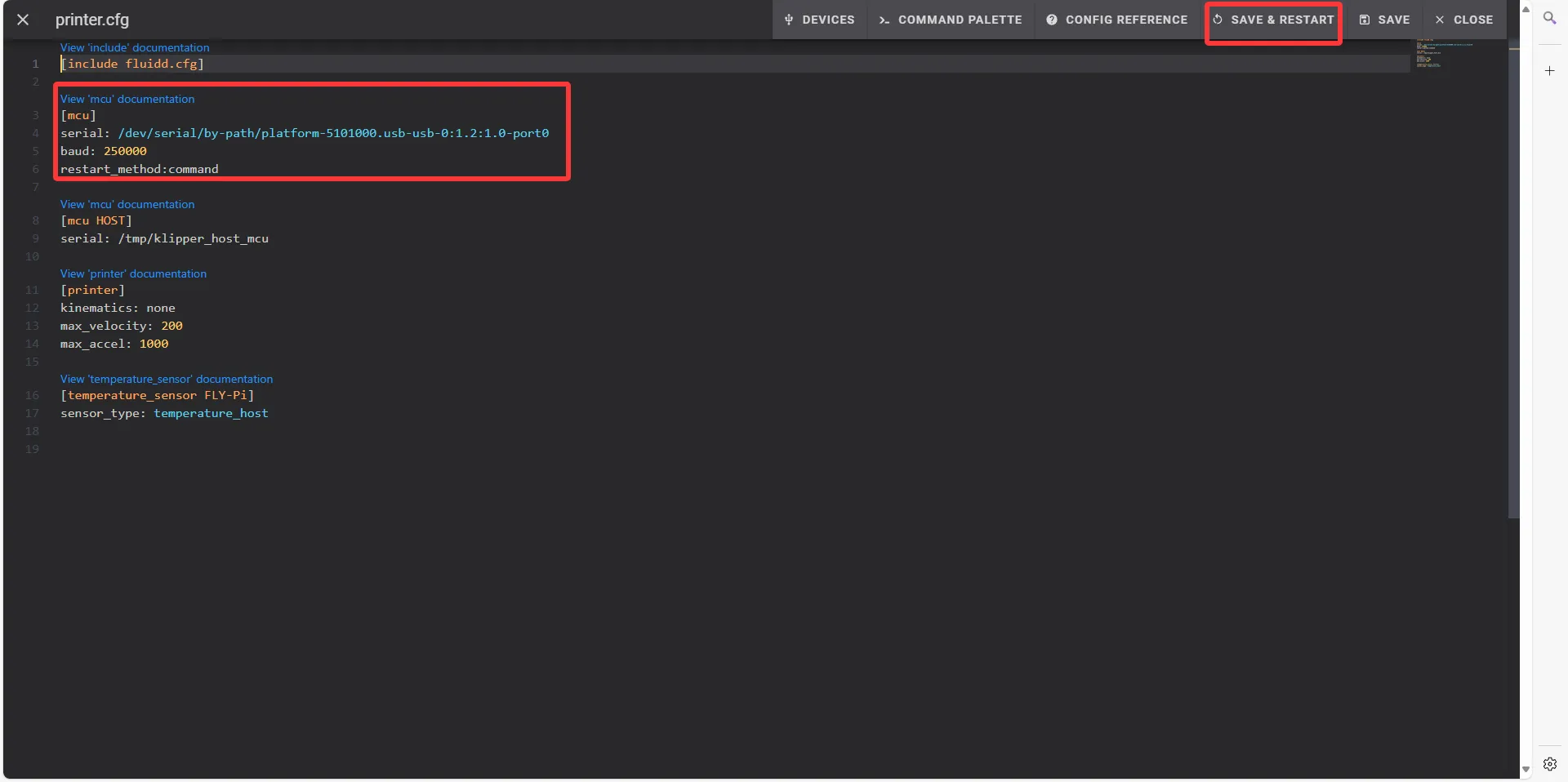Open 'printer' documentation link
The width and height of the screenshot is (1568, 782).
click(133, 273)
